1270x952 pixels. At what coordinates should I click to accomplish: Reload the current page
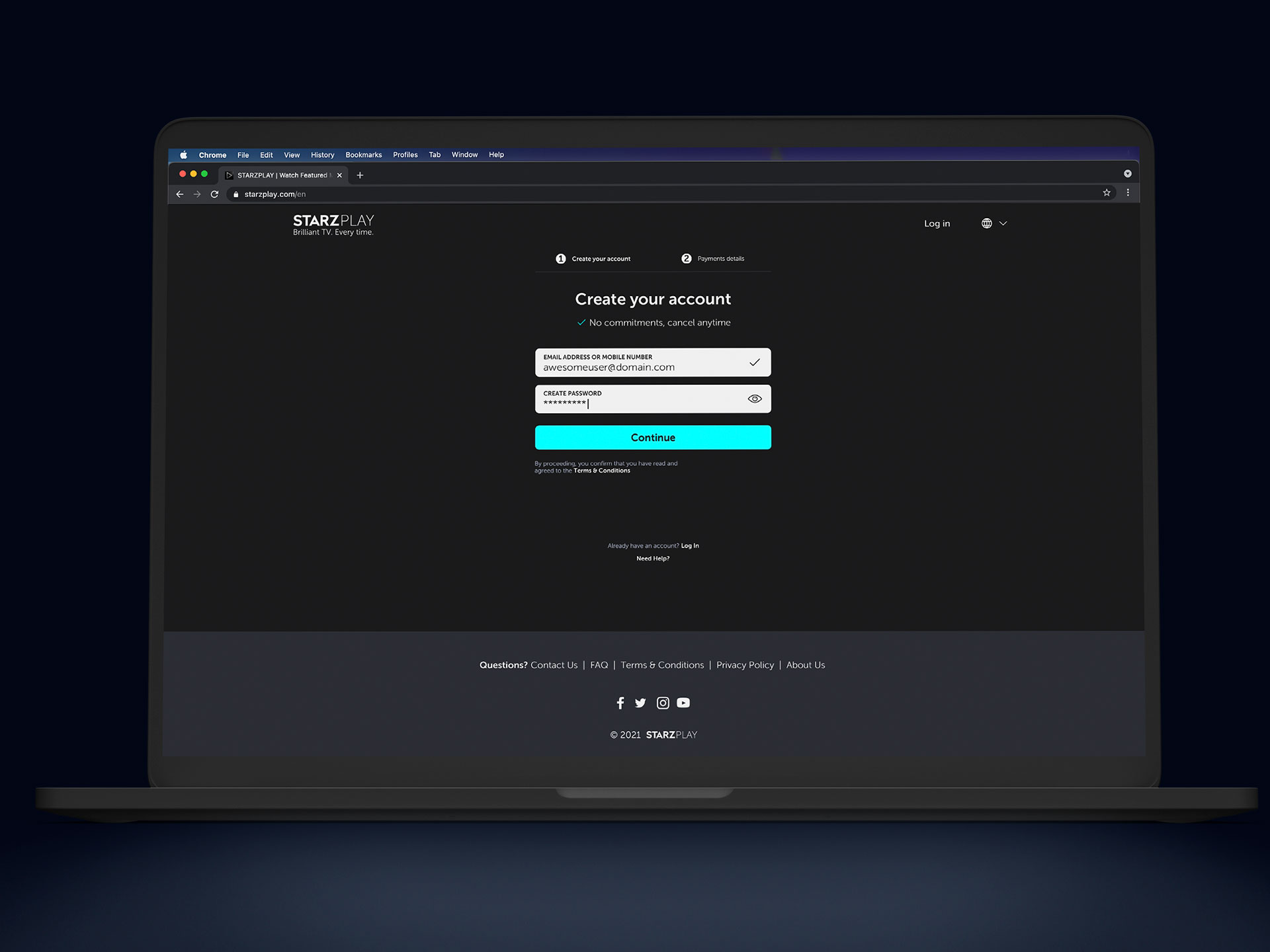pyautogui.click(x=215, y=194)
